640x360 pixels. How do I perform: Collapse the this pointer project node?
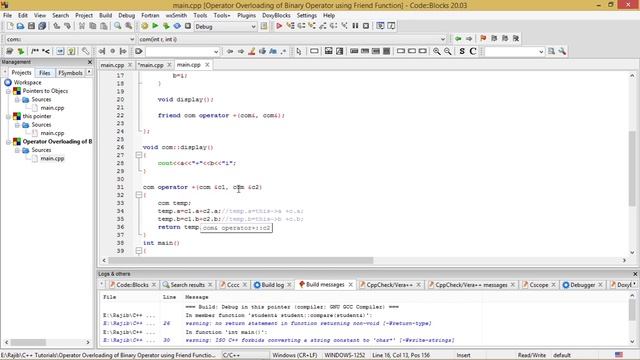point(8,116)
